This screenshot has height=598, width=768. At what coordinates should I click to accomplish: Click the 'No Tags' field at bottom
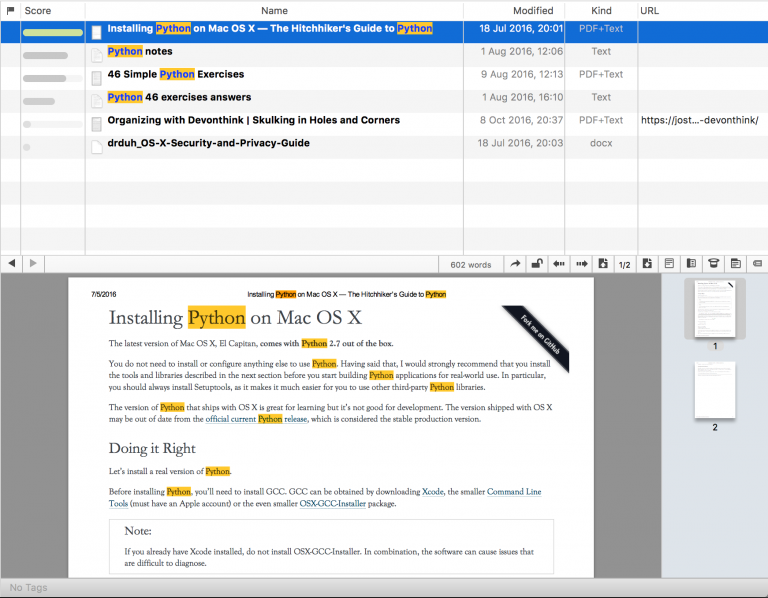point(28,587)
